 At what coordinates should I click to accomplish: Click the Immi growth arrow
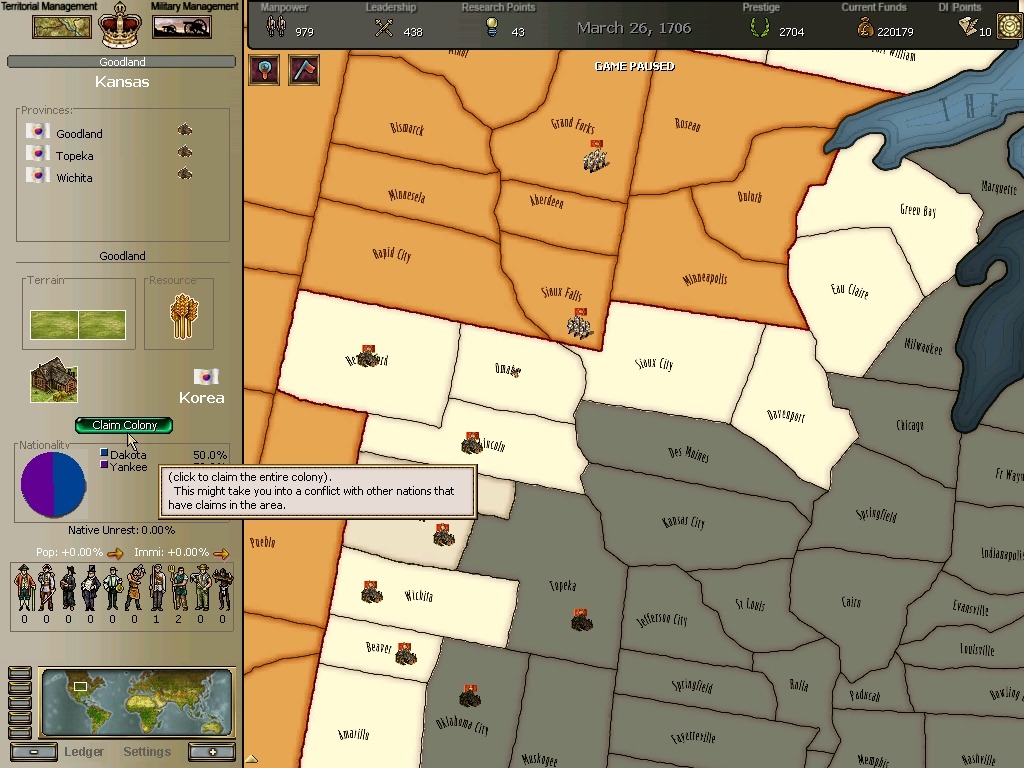coord(221,554)
